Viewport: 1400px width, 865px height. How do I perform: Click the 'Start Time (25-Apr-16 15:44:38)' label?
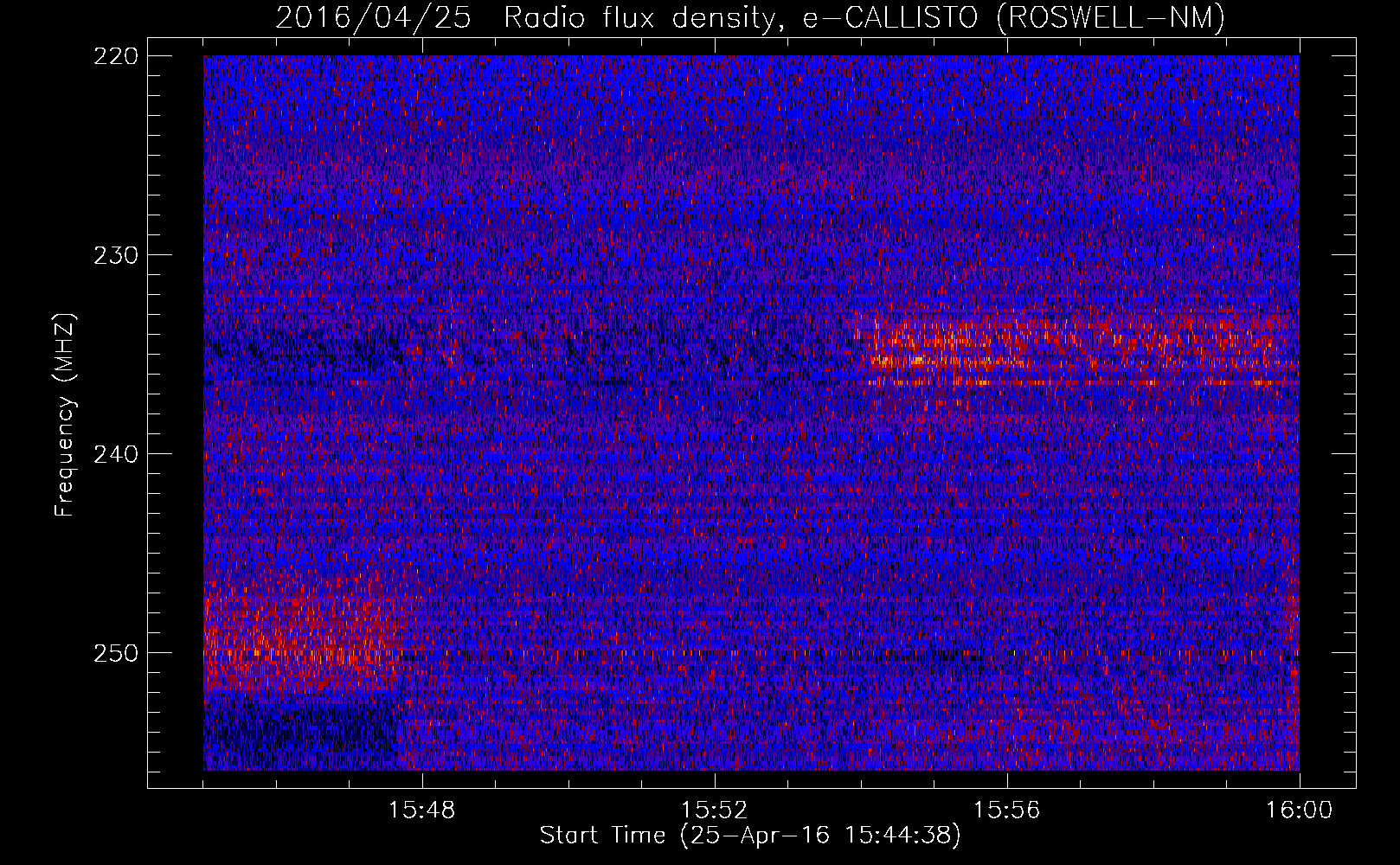pos(750,836)
